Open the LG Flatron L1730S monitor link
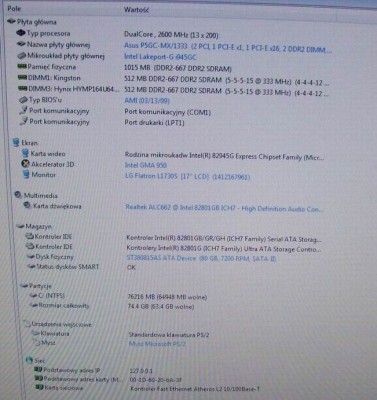Image resolution: width=377 pixels, height=400 pixels. click(187, 176)
